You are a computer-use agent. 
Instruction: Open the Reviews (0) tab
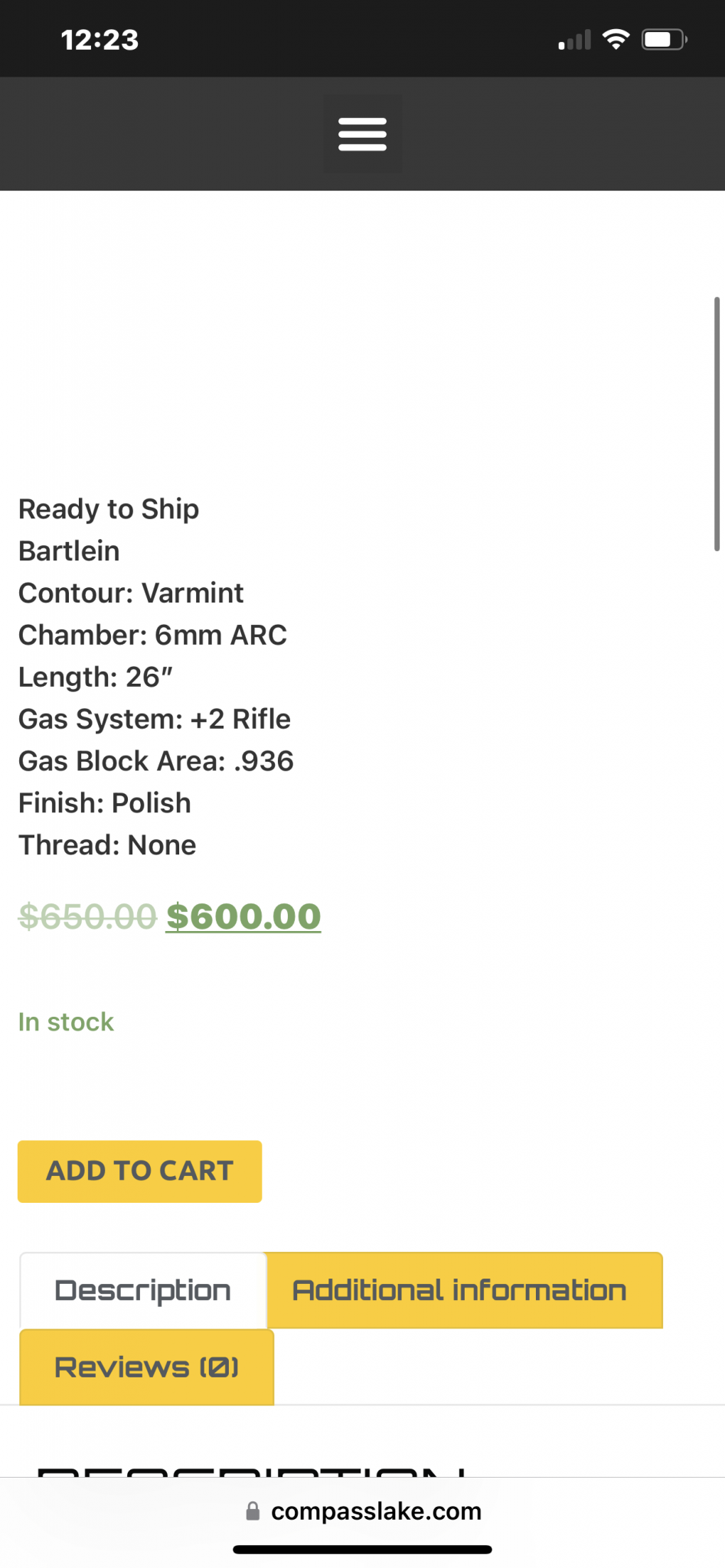click(146, 1367)
